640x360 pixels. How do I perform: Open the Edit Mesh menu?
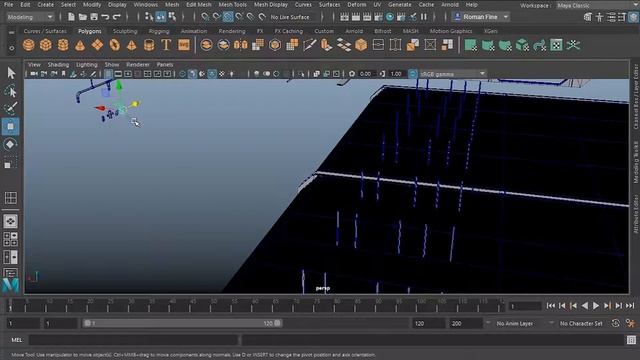[x=199, y=5]
